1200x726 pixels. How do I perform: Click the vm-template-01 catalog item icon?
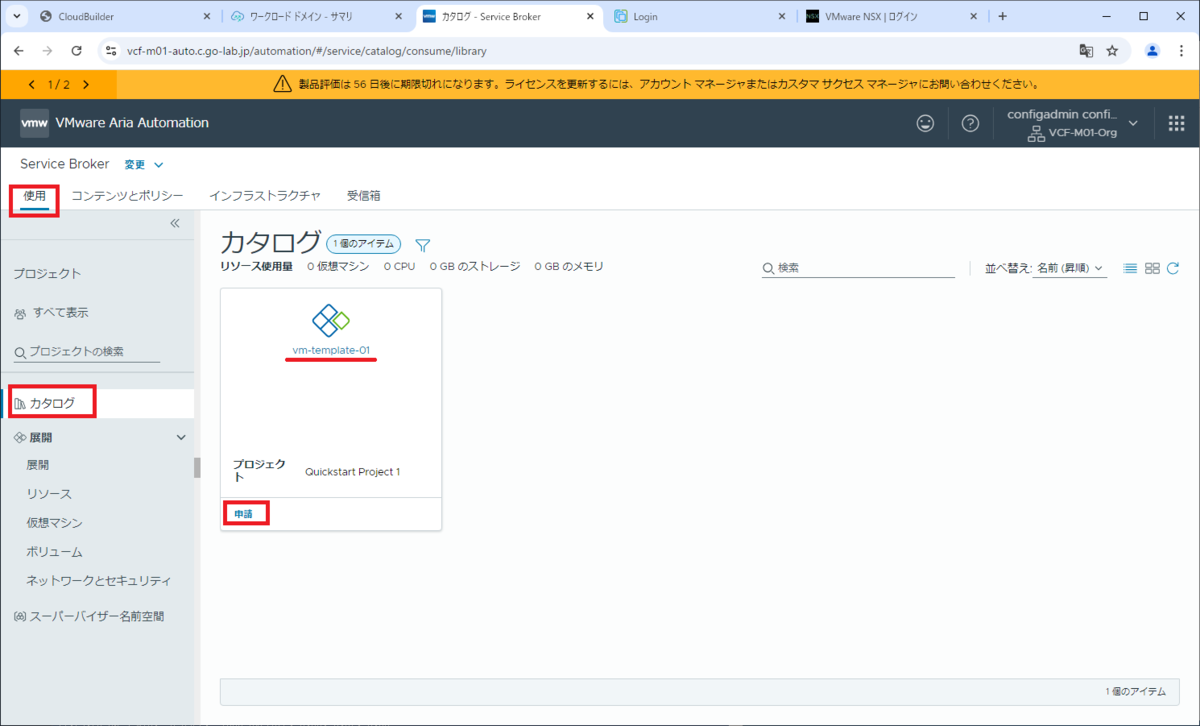[x=331, y=320]
